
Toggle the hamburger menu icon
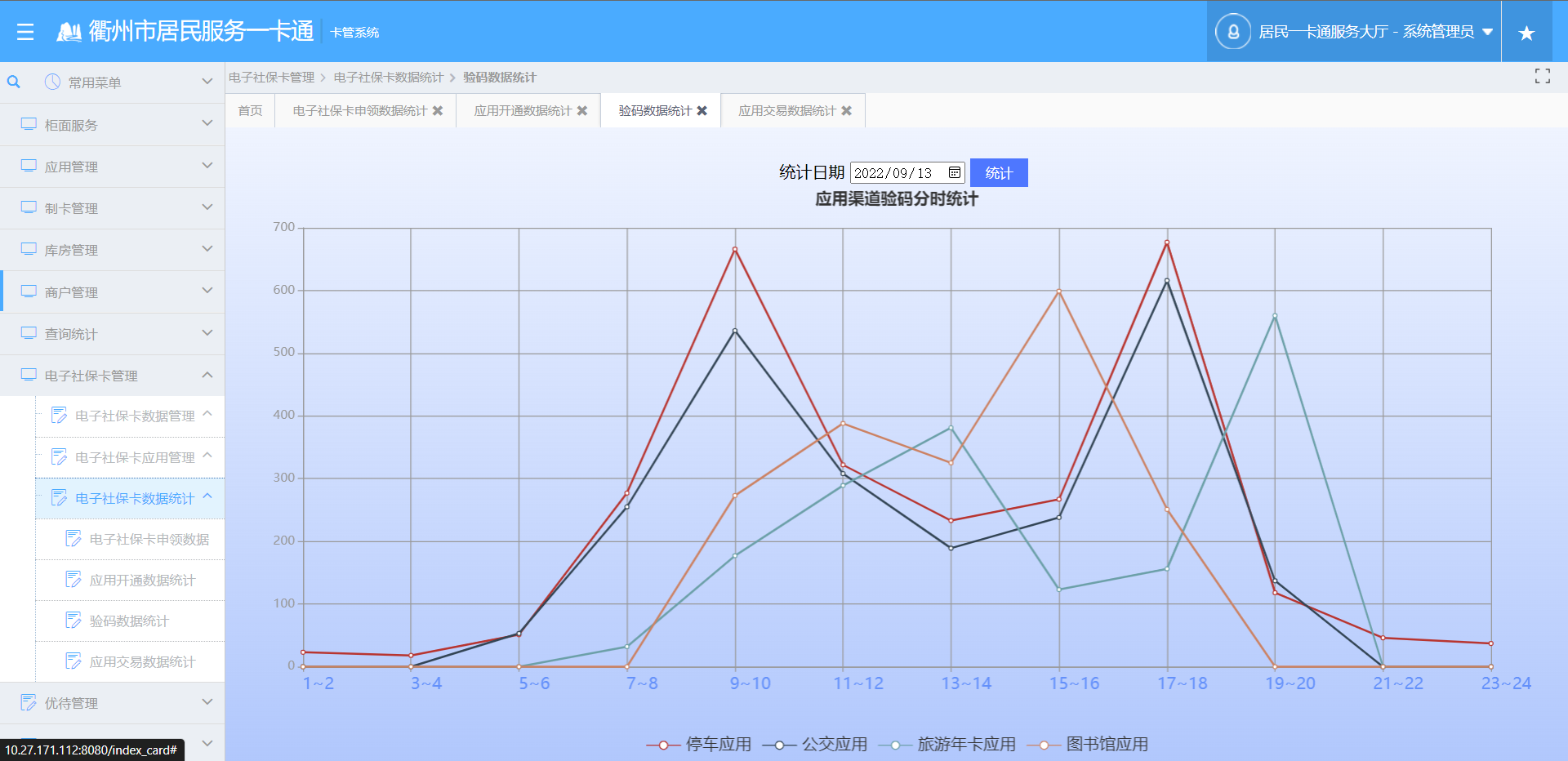[x=25, y=32]
